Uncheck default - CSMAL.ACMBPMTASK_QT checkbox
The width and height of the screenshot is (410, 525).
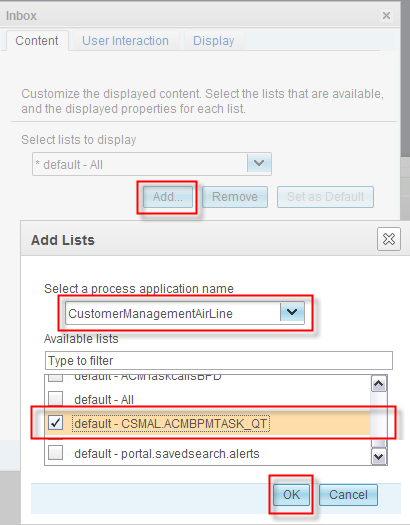point(56,423)
